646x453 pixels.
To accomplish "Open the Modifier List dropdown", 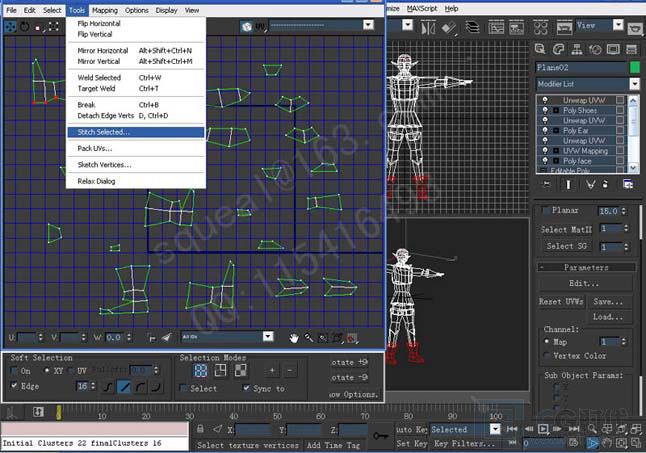I will 634,84.
